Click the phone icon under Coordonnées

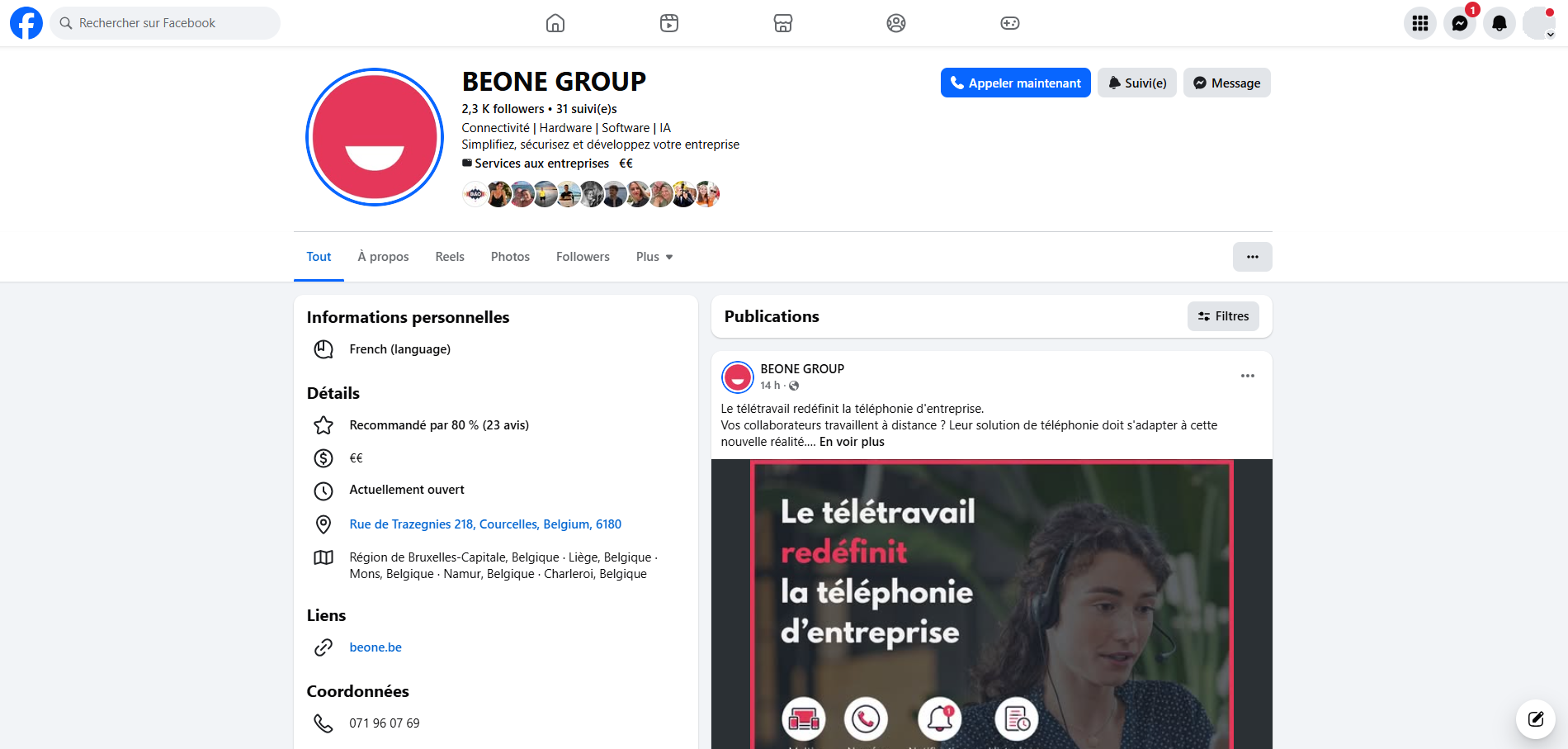coord(324,723)
